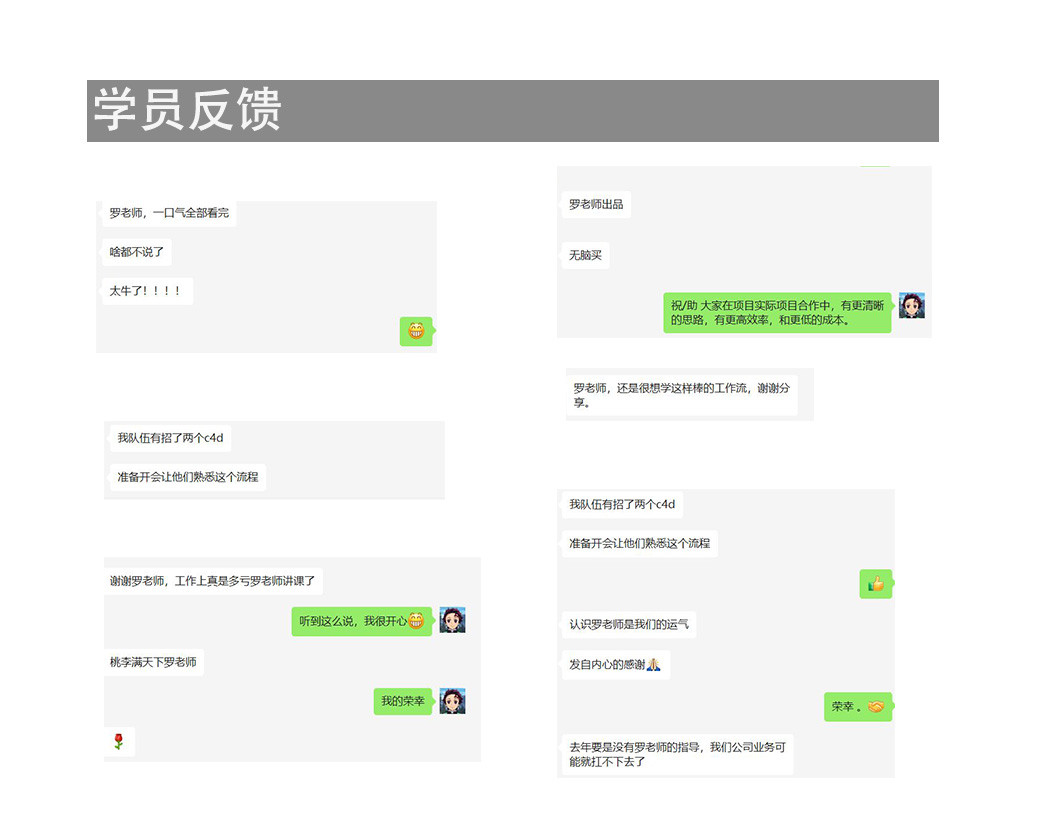Select the 学员反馈 header title

(x=188, y=111)
